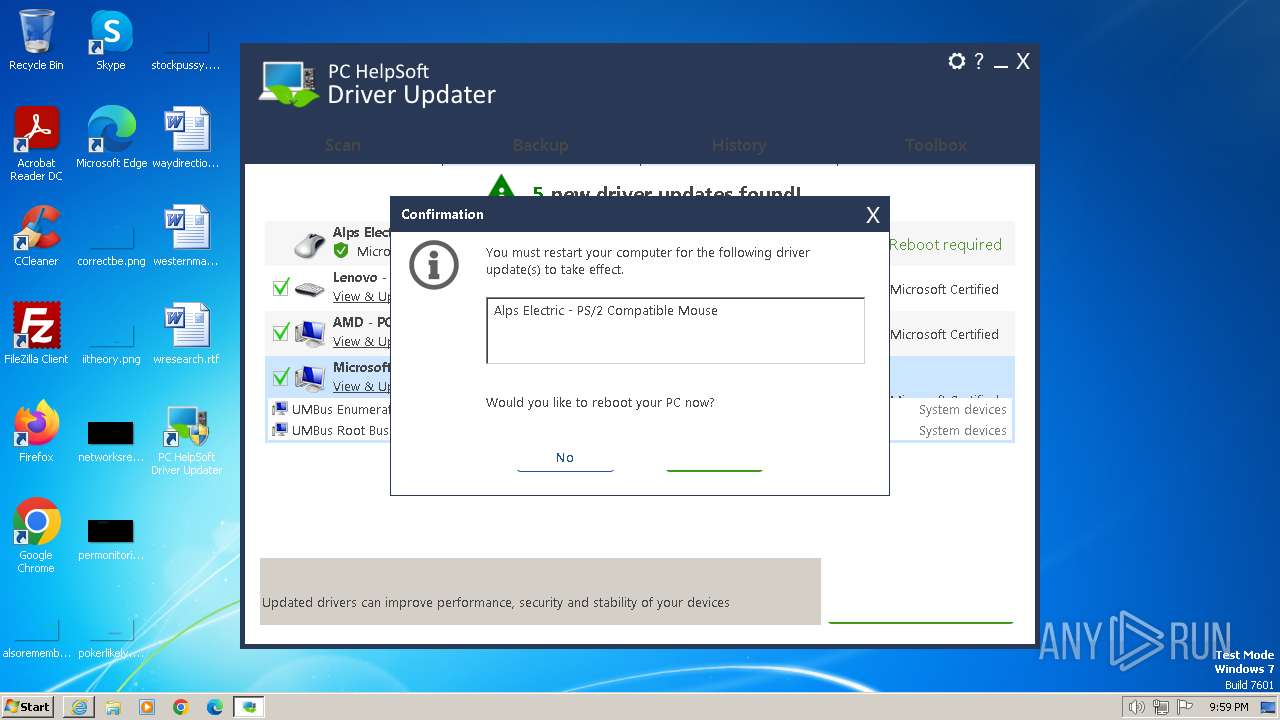Open networksre file on desktop
Screen dimensions: 1280x720
point(111,440)
